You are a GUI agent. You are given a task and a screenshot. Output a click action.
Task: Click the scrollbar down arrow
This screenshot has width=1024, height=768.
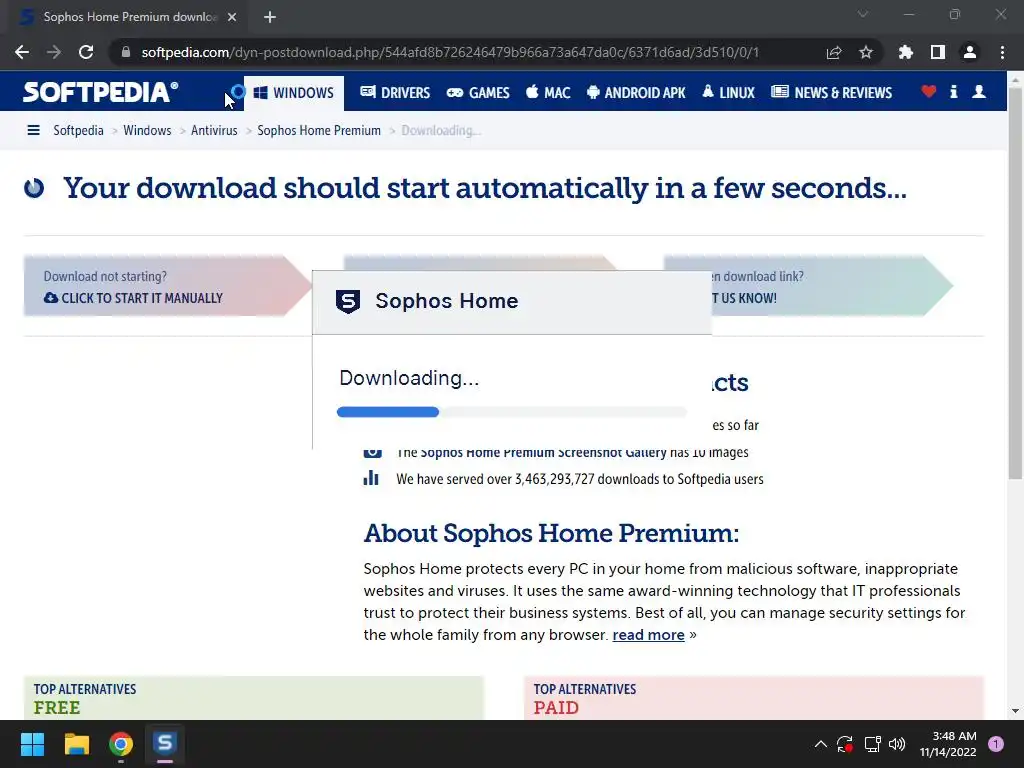1015,711
